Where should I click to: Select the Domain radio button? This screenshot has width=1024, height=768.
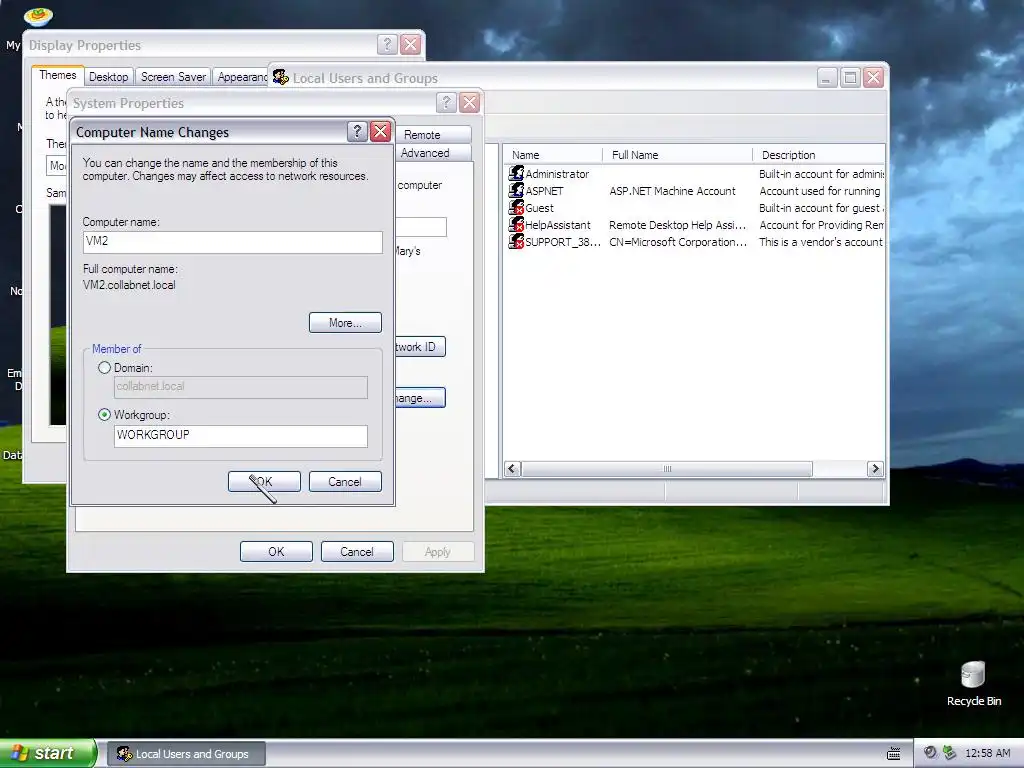(x=104, y=368)
